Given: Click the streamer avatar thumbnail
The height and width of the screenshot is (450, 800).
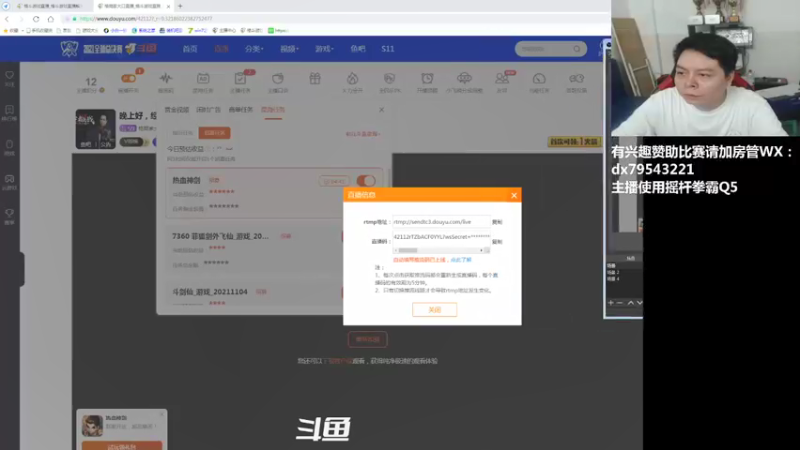Looking at the screenshot, I should point(95,129).
